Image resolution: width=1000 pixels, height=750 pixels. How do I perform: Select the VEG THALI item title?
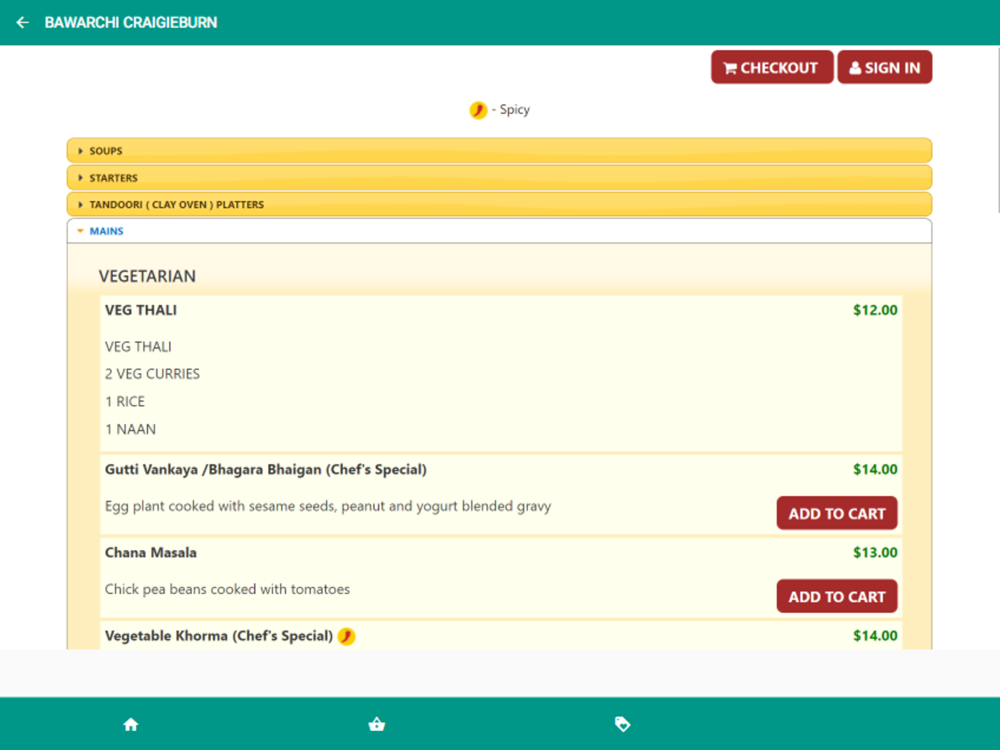[141, 310]
